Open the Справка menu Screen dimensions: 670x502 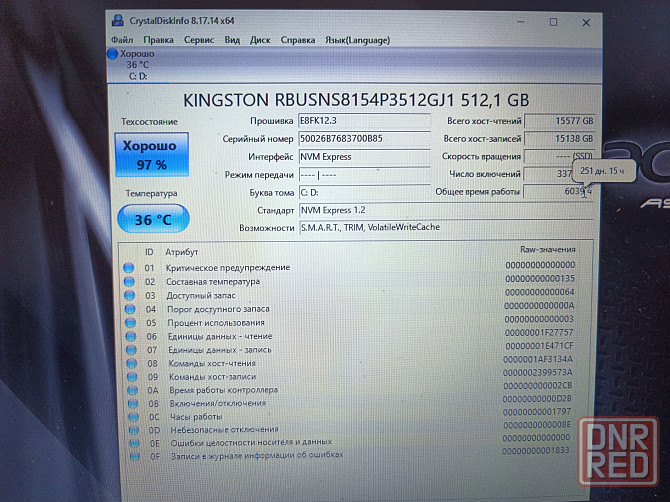click(x=298, y=40)
